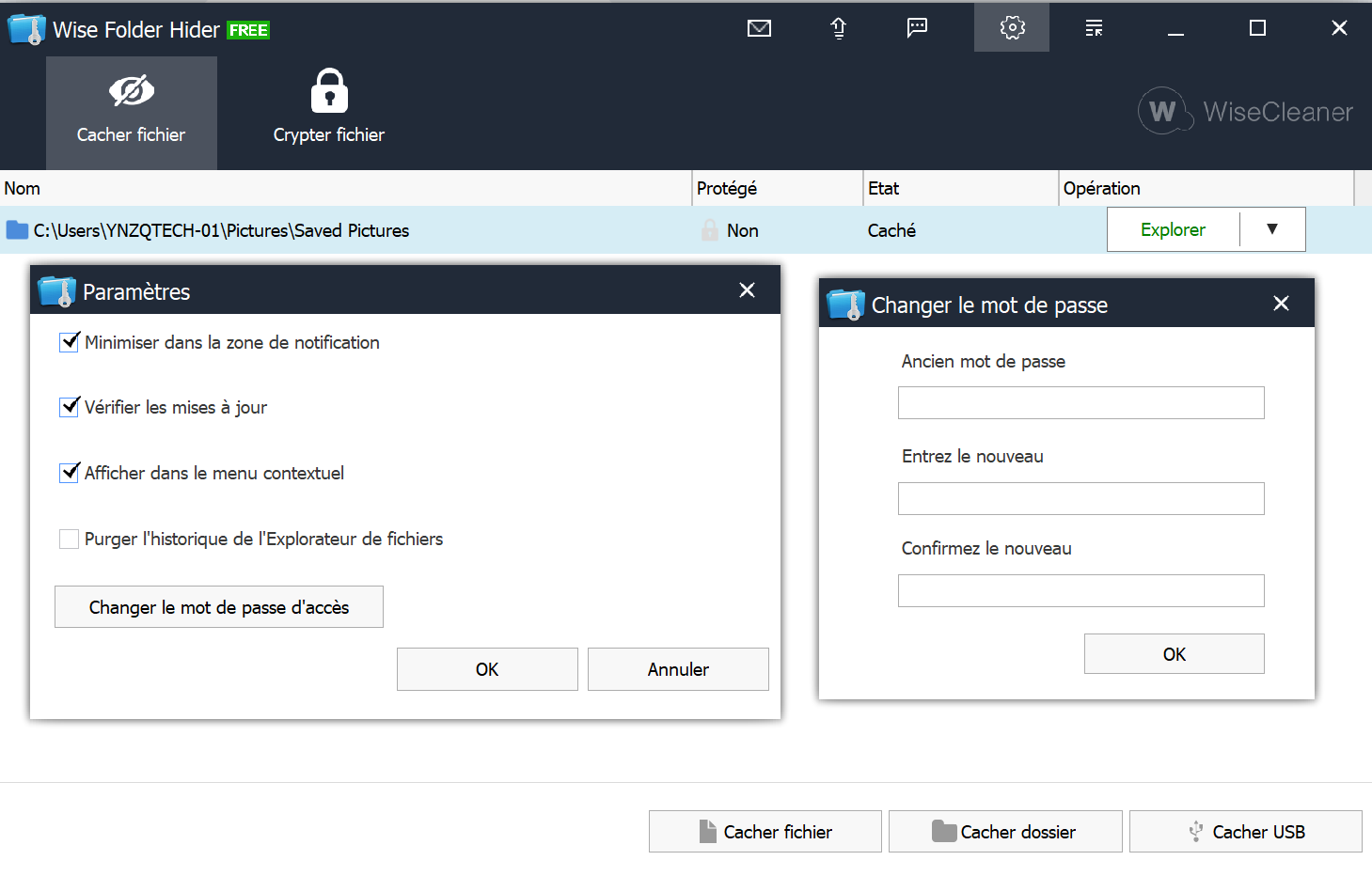
Task: Maximize the Wise Folder Hider window
Action: [x=1257, y=28]
